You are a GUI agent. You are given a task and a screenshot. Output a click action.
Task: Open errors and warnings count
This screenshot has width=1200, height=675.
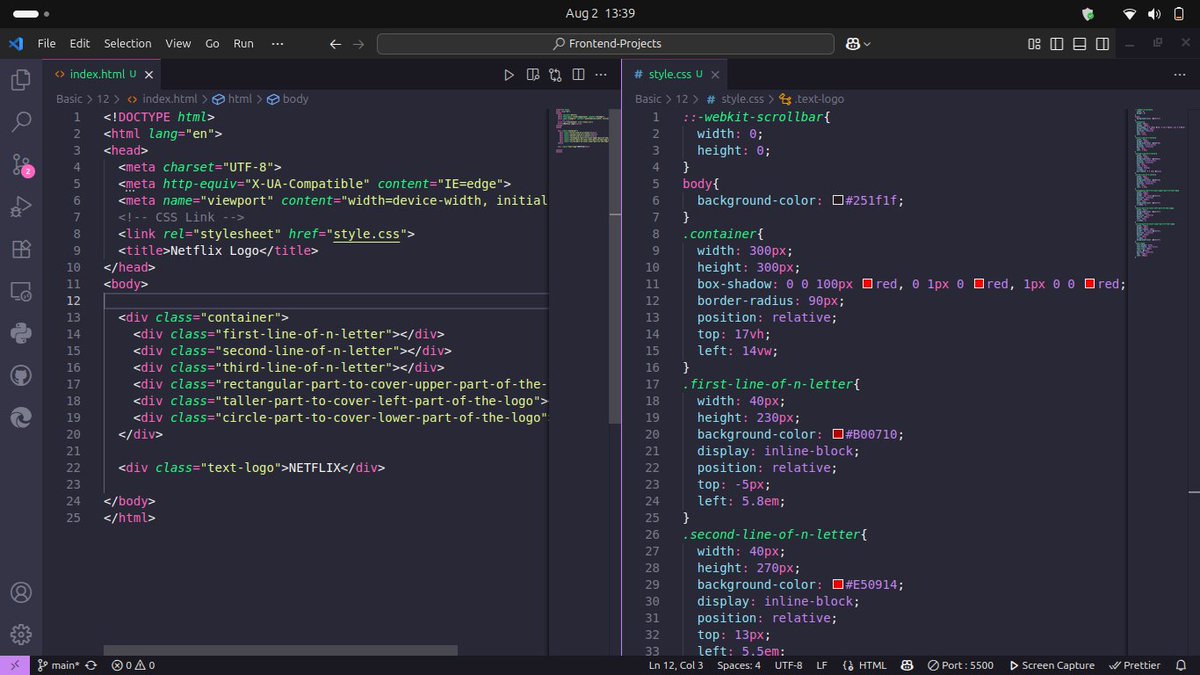click(133, 665)
